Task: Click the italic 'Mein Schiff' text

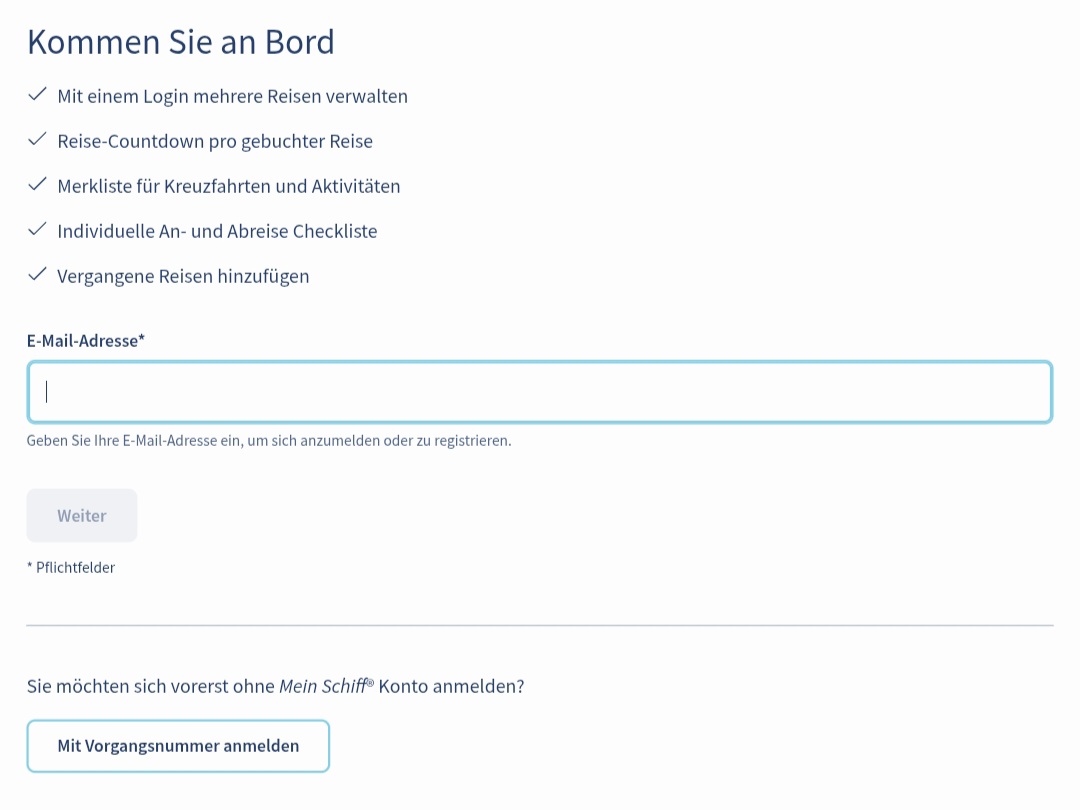Action: click(322, 686)
